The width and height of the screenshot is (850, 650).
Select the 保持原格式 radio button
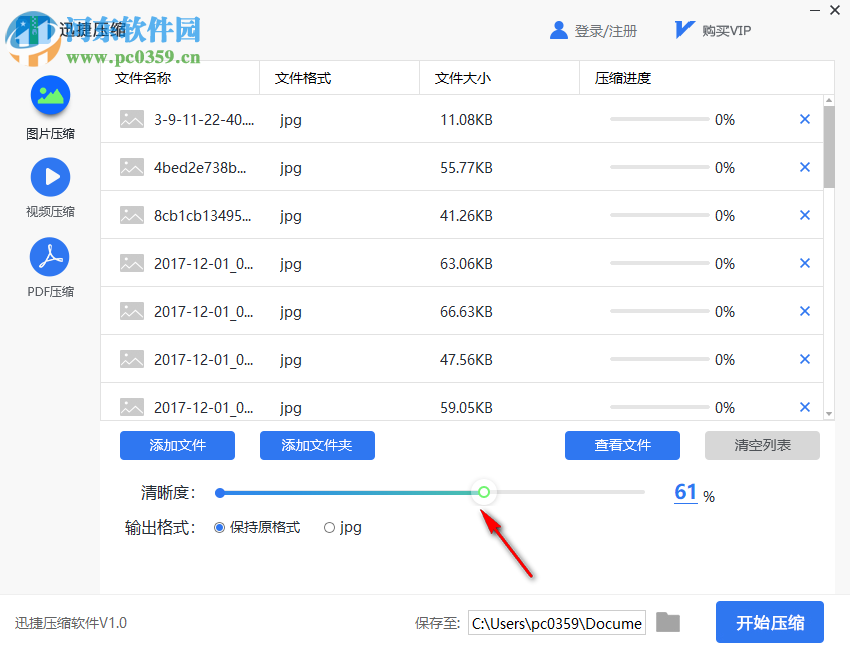tap(217, 527)
